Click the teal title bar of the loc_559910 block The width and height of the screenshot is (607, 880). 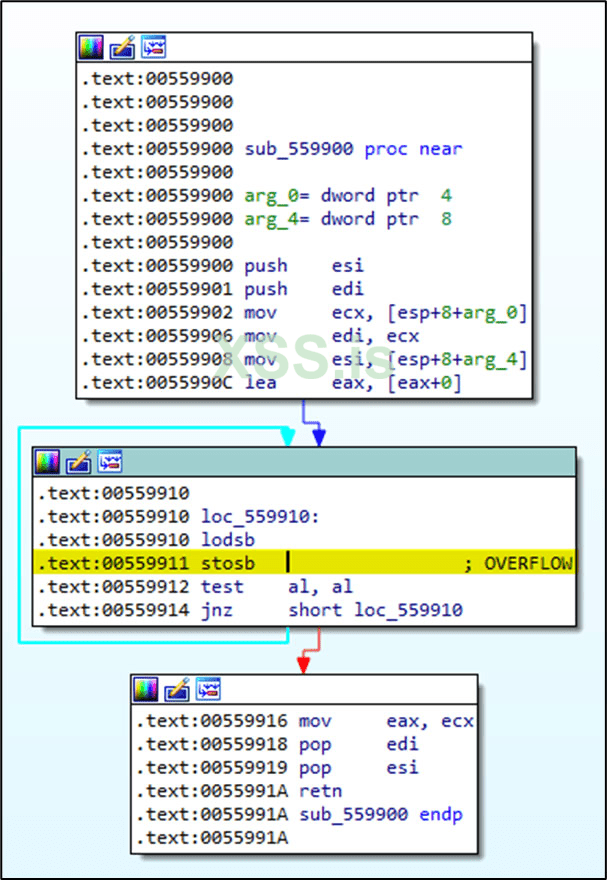[x=304, y=462]
